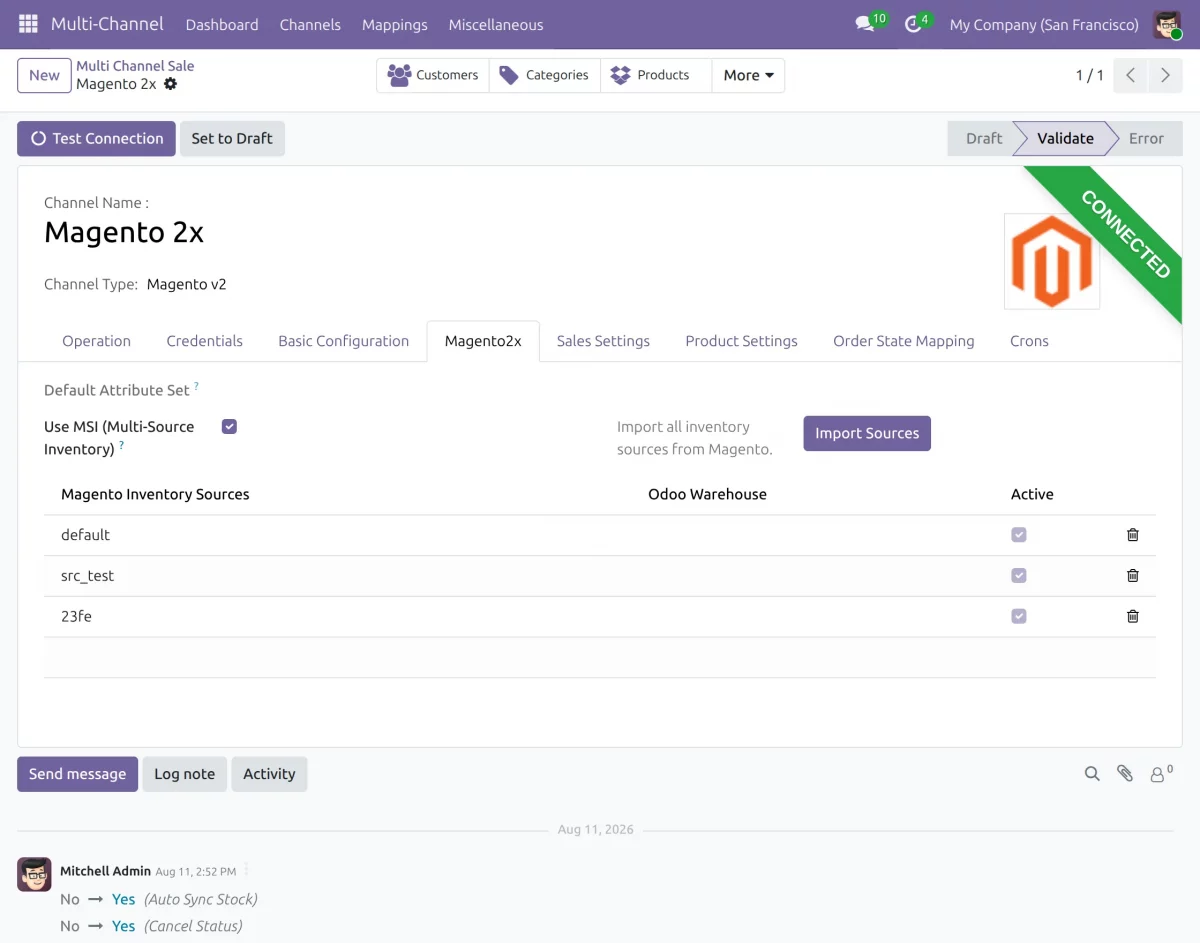Go to next record arrow

pyautogui.click(x=1165, y=75)
